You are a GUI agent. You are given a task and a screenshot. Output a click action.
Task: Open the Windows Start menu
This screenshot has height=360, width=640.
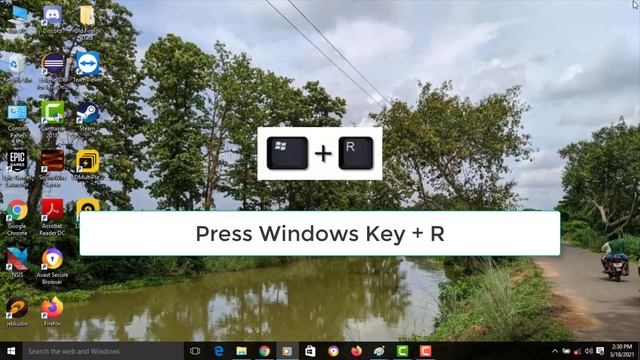11,351
